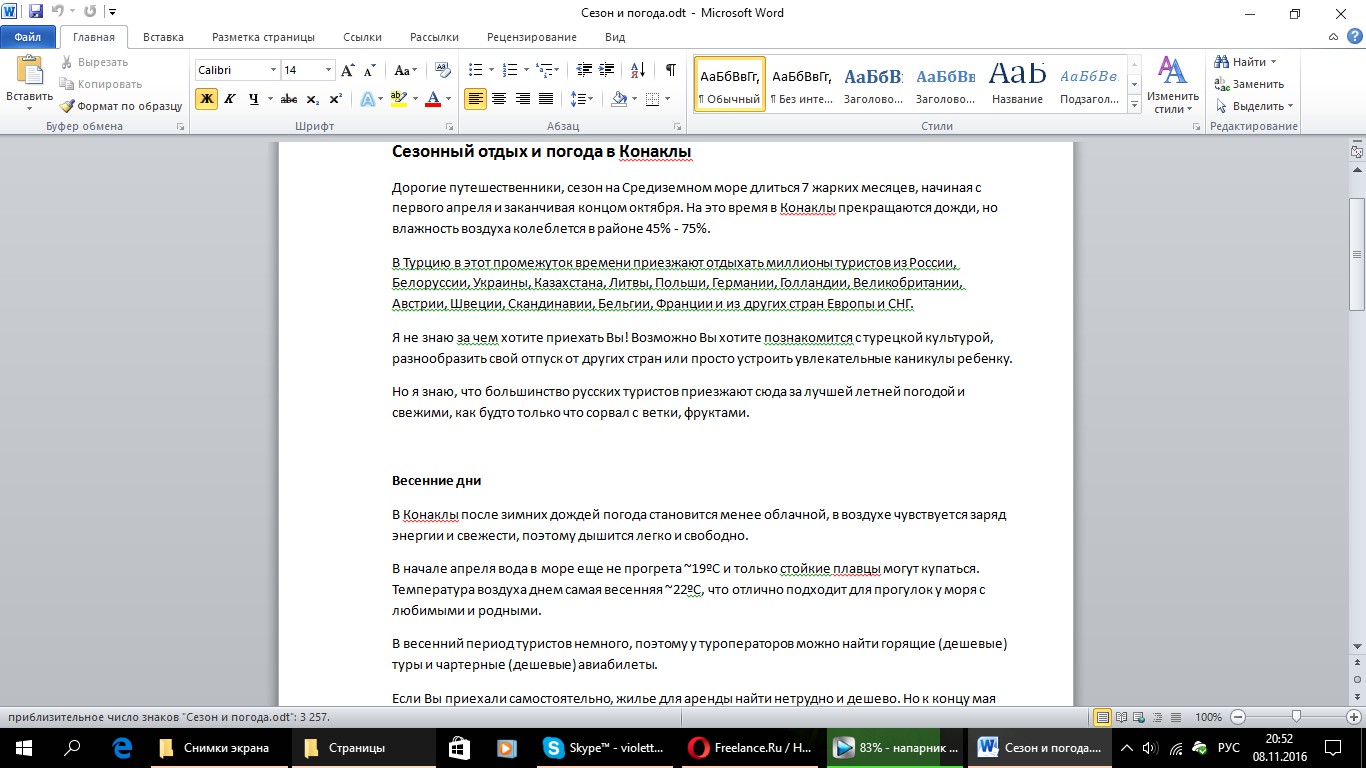Viewport: 1366px width, 768px height.
Task: Toggle left text alignment
Action: click(x=475, y=99)
